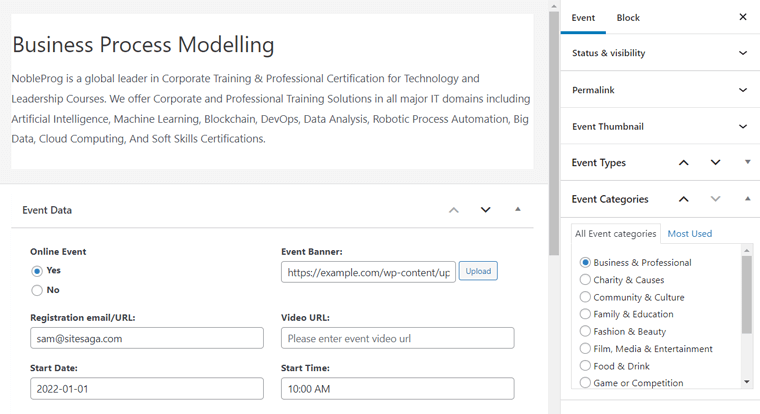Move Event Categories panel down
The height and width of the screenshot is (414, 760).
tap(715, 199)
